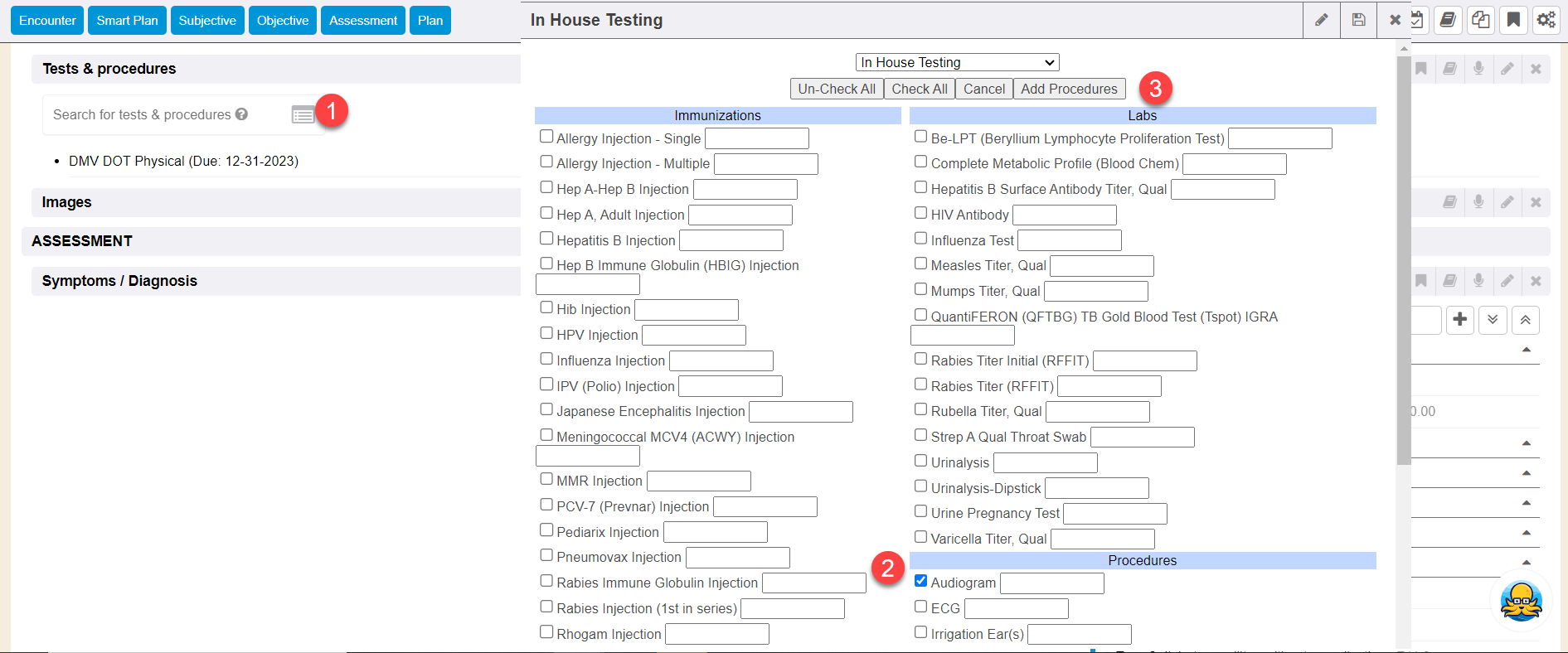Click the copy pages icon in top toolbar
Image resolution: width=1568 pixels, height=653 pixels.
point(1480,20)
